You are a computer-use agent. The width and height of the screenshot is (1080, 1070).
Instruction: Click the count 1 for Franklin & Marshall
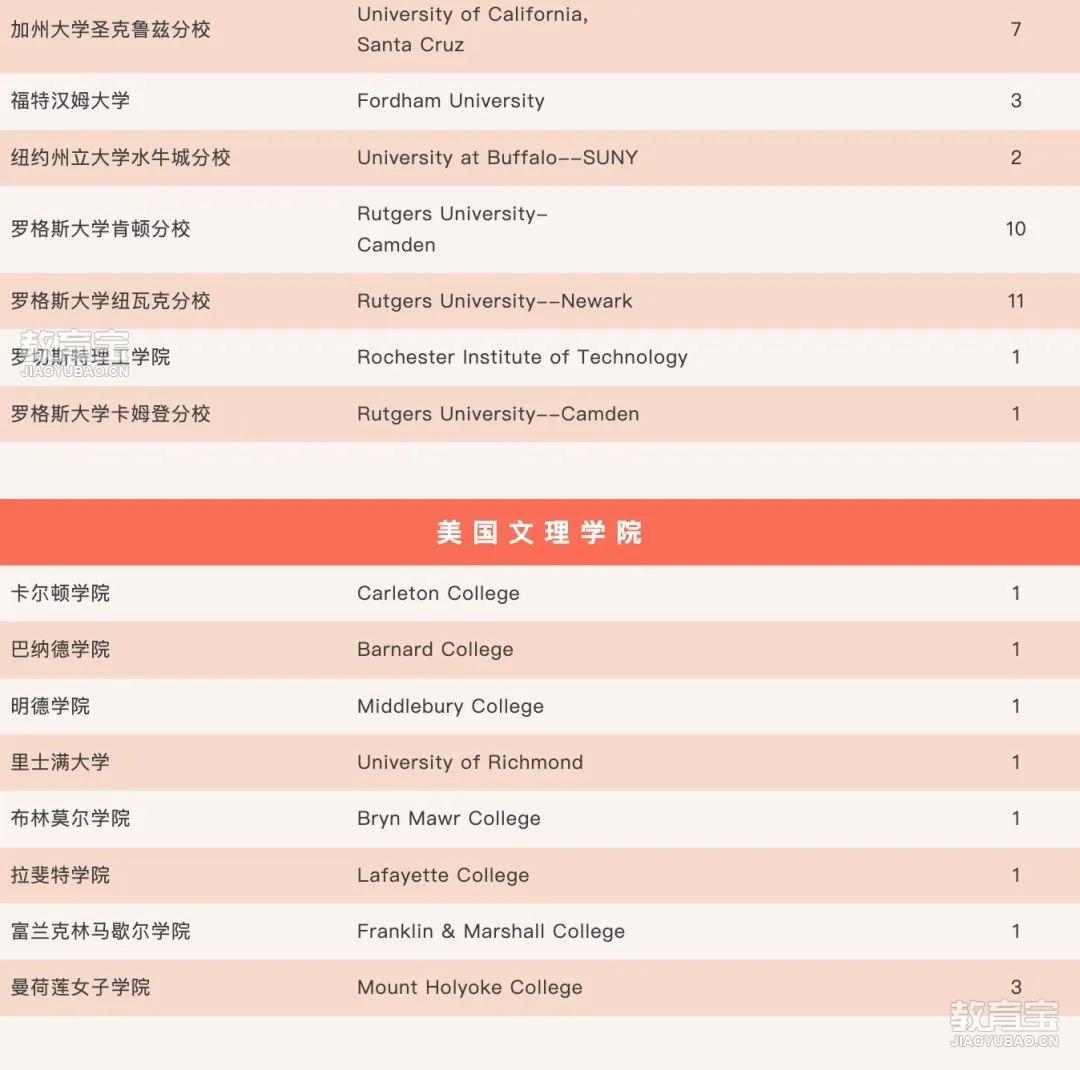[1016, 932]
